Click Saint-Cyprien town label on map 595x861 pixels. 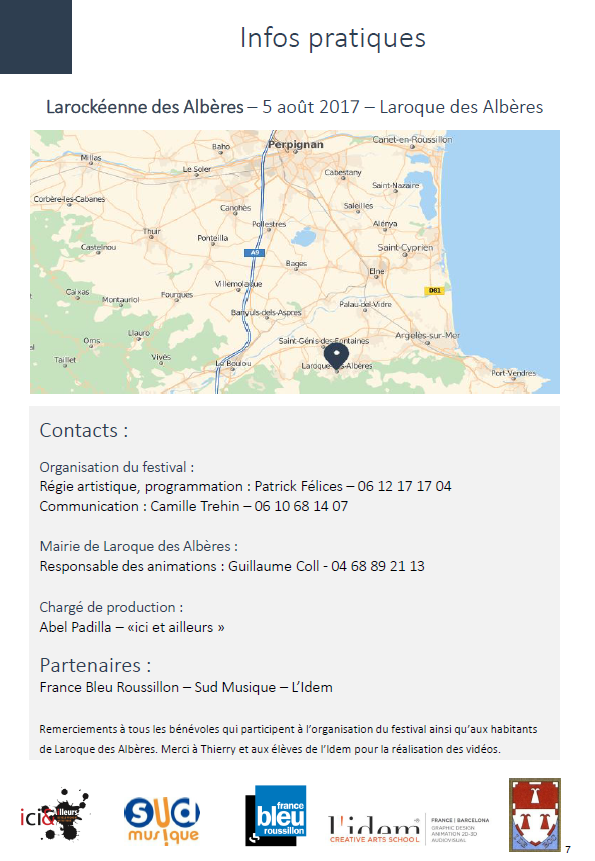[405, 248]
